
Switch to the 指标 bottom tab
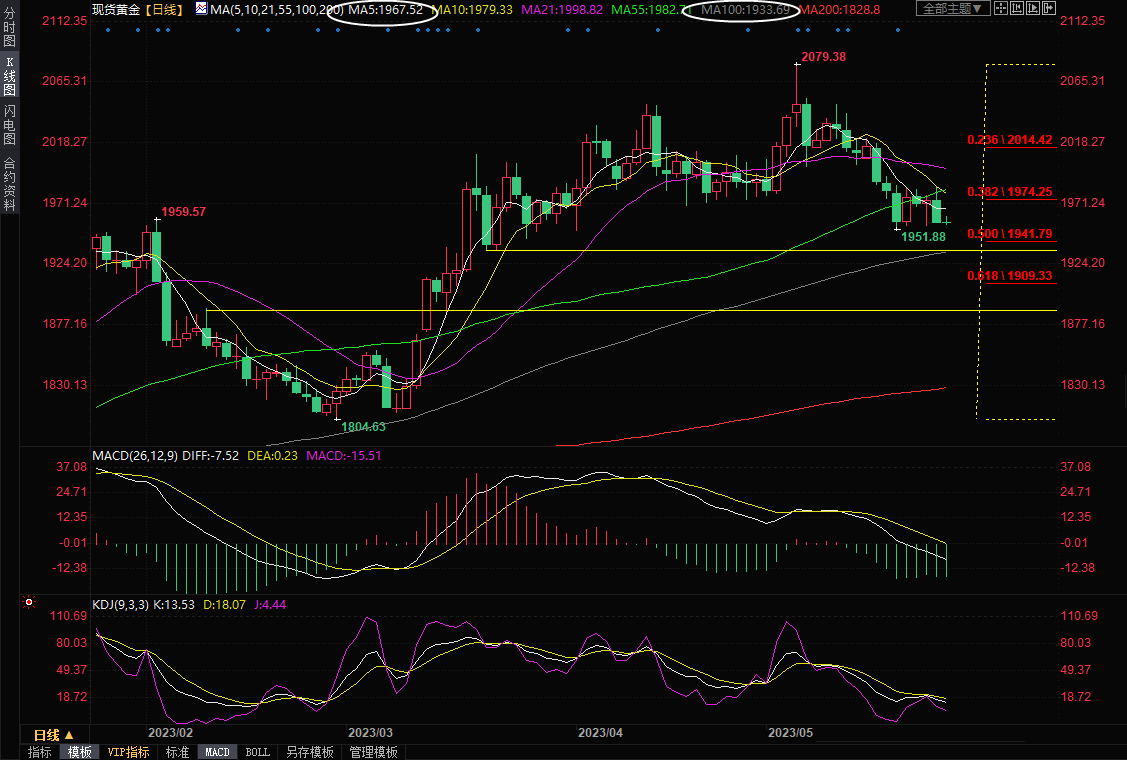click(39, 752)
